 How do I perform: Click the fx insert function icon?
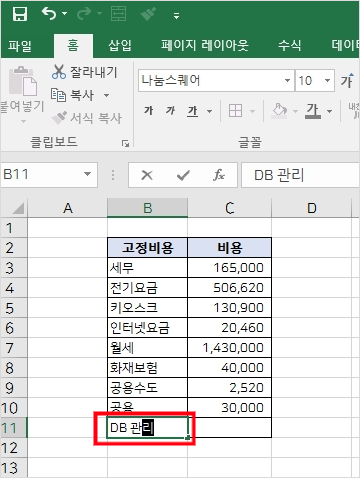pos(219,175)
